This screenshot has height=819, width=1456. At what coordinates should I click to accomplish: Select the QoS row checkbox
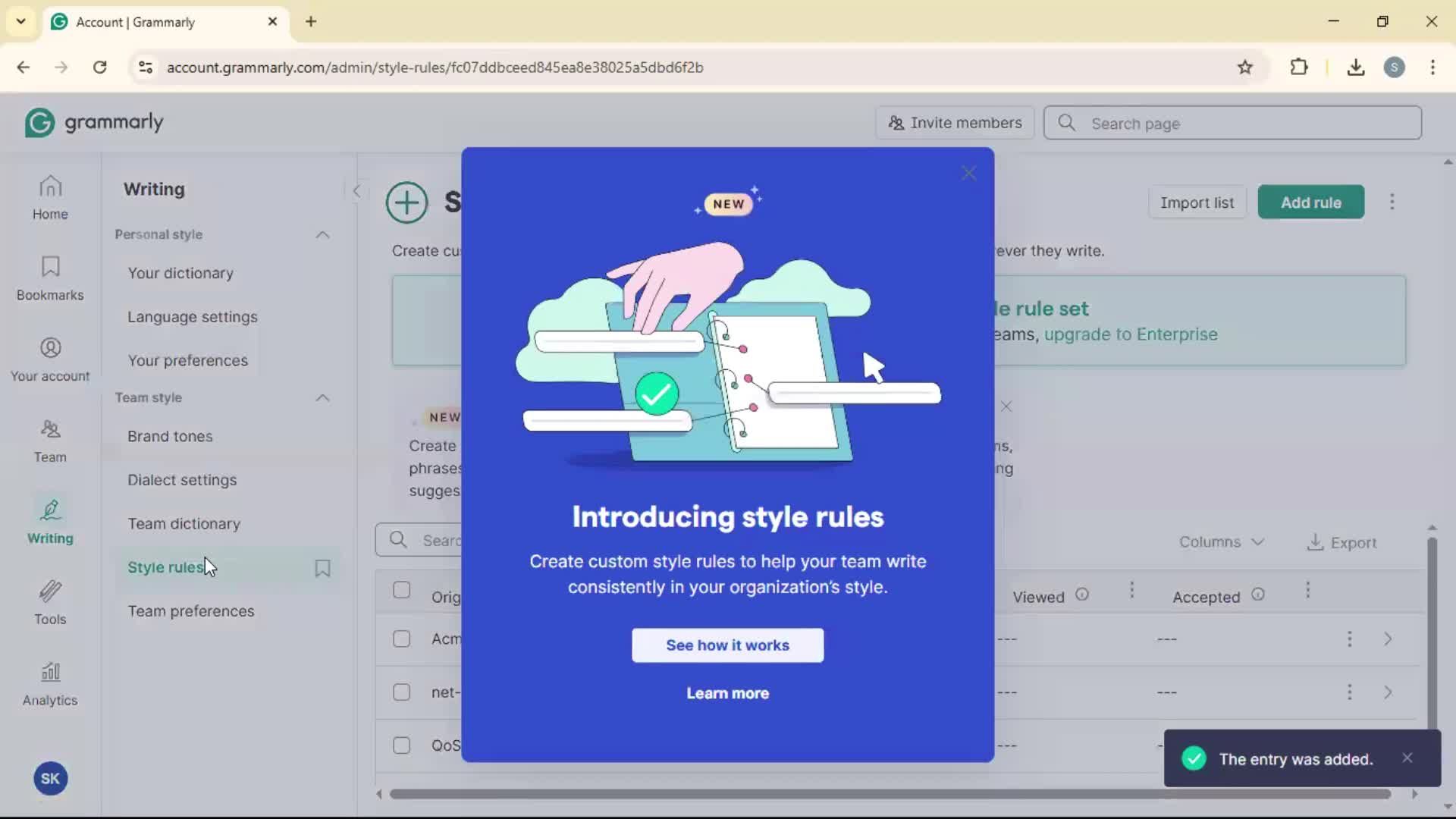pyautogui.click(x=402, y=745)
